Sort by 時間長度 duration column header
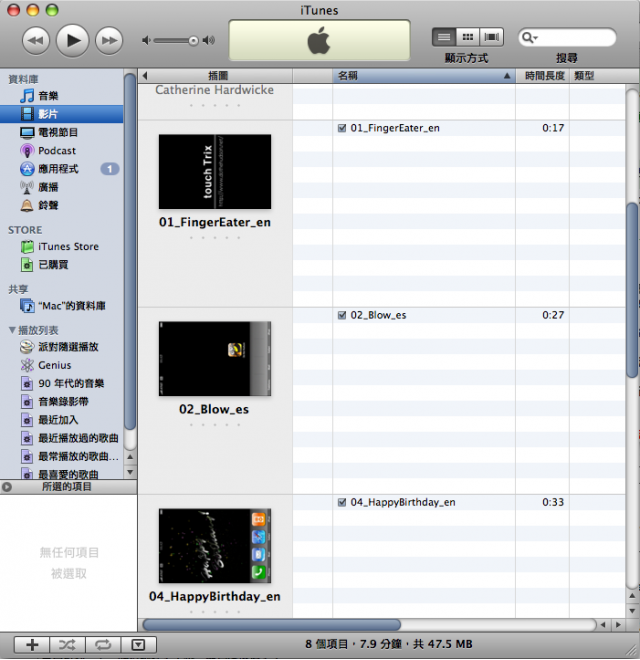Screen dimensions: 640x660 point(543,76)
